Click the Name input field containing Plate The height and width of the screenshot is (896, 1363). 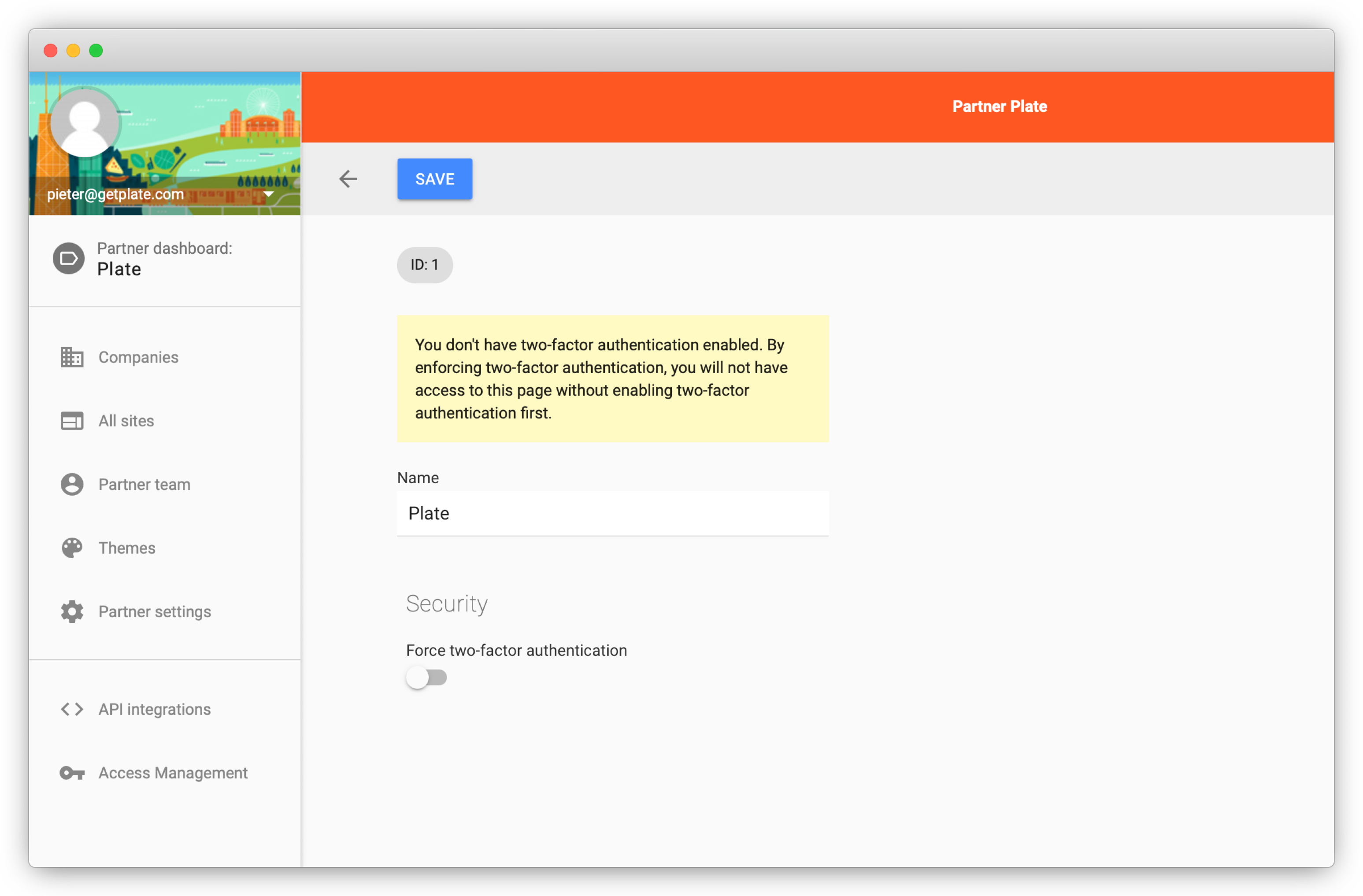tap(613, 514)
